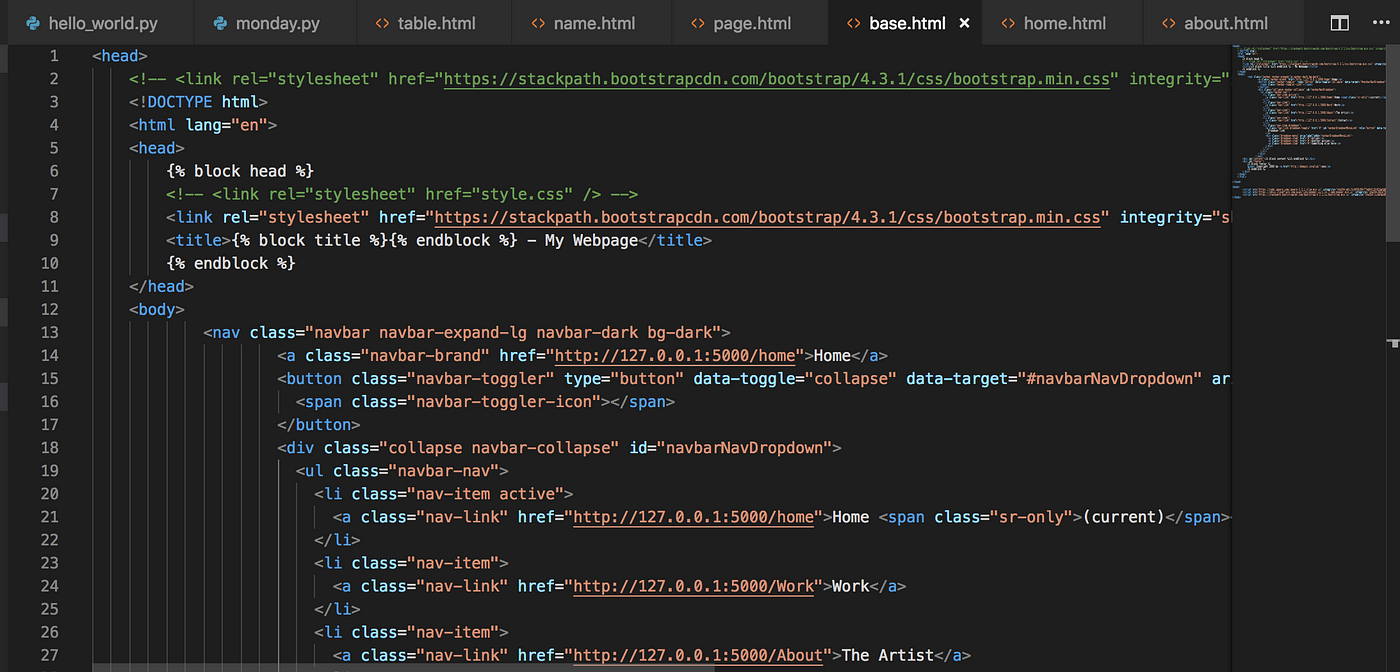Switch to the hello_world.py tab

[94, 22]
